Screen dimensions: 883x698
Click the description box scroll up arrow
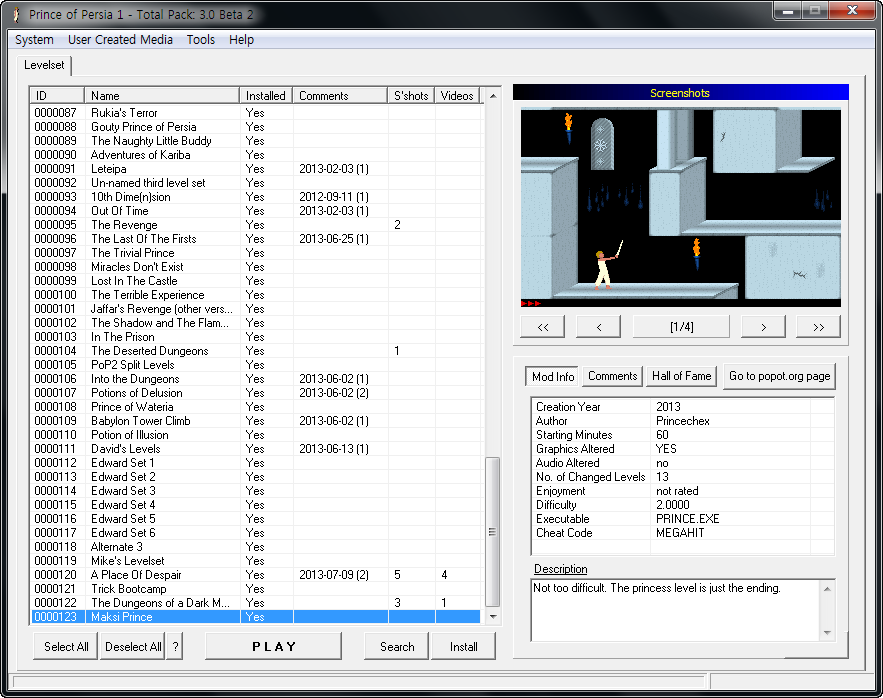[x=827, y=589]
